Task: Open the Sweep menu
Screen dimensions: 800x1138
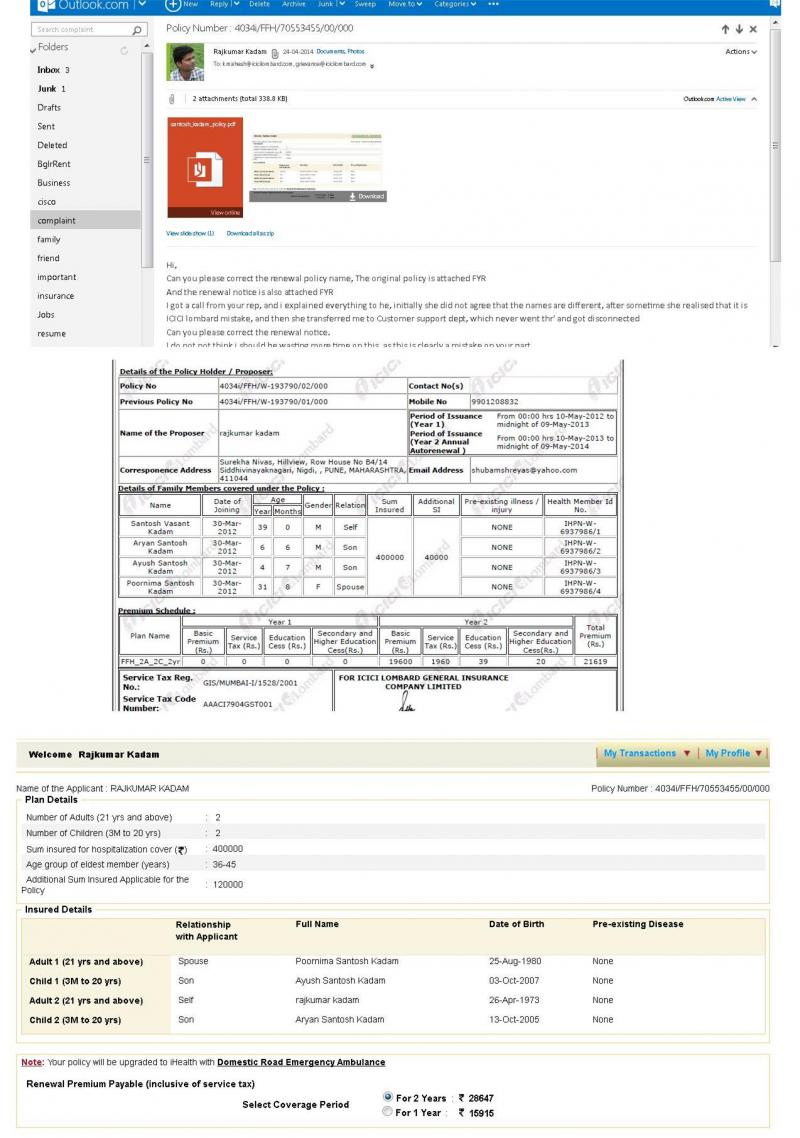Action: (x=365, y=4)
